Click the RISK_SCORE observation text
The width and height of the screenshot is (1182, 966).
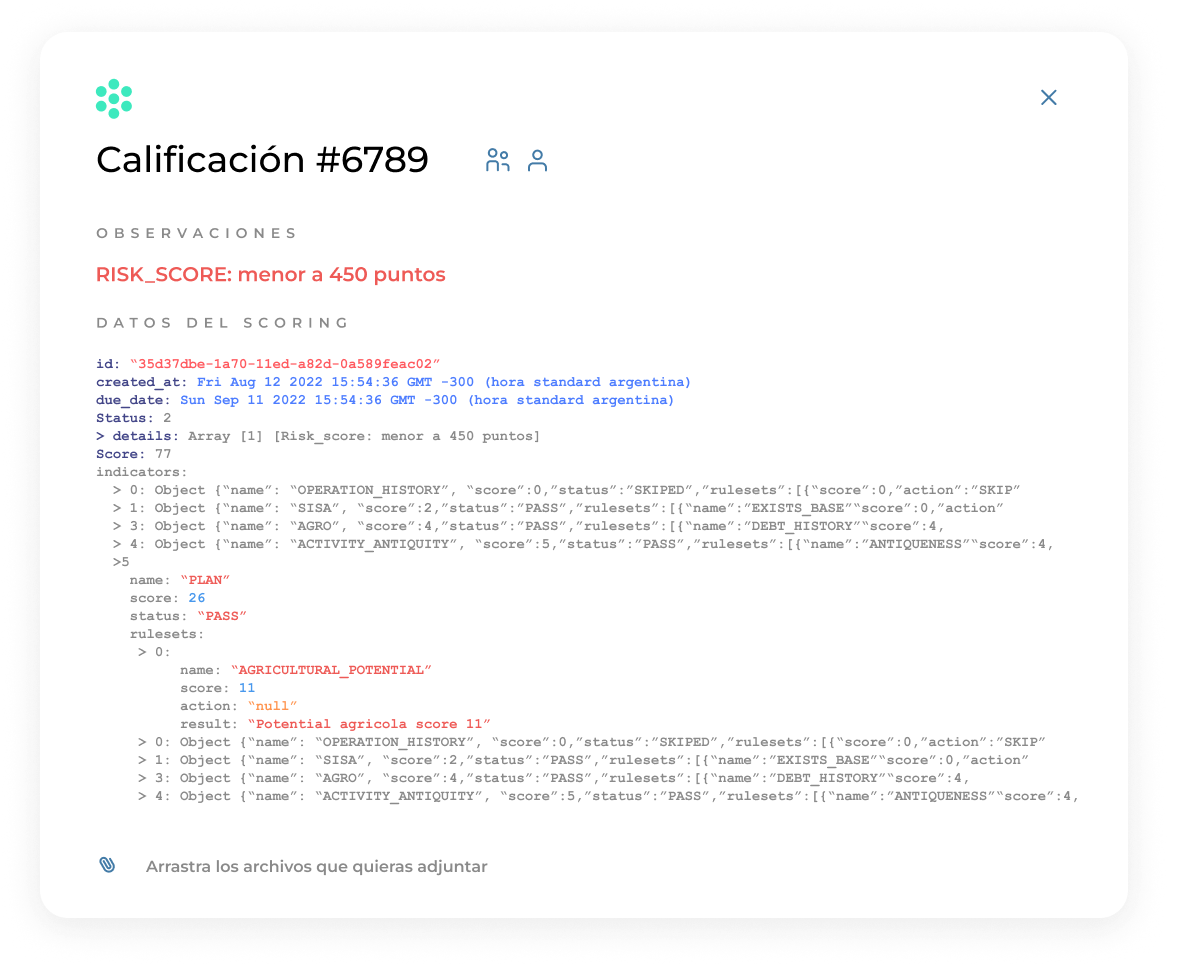coord(271,274)
